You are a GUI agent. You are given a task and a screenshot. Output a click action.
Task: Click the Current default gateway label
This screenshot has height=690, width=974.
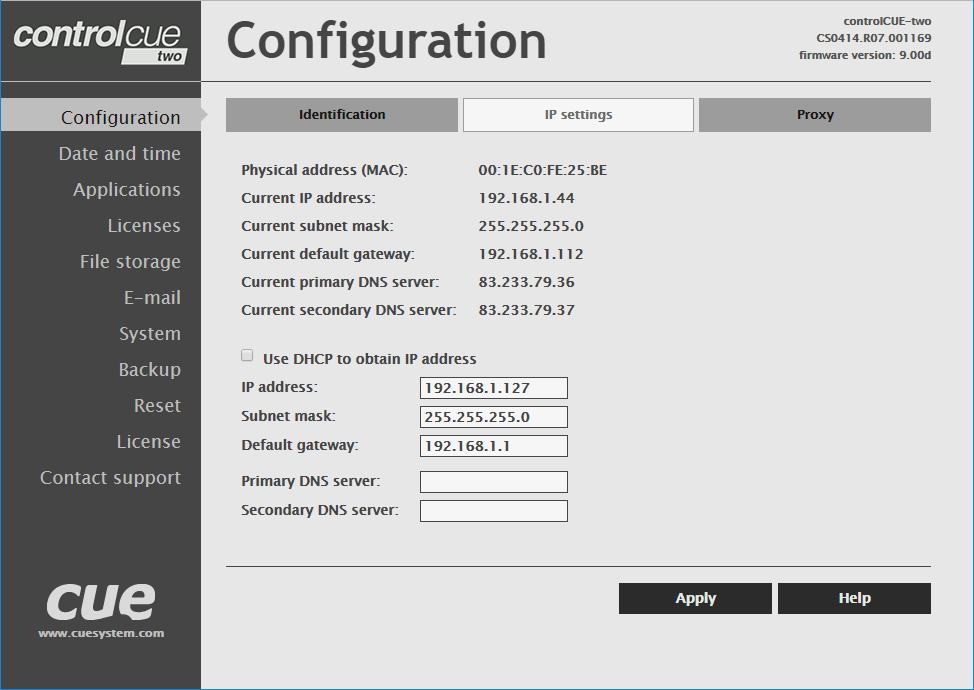(328, 254)
